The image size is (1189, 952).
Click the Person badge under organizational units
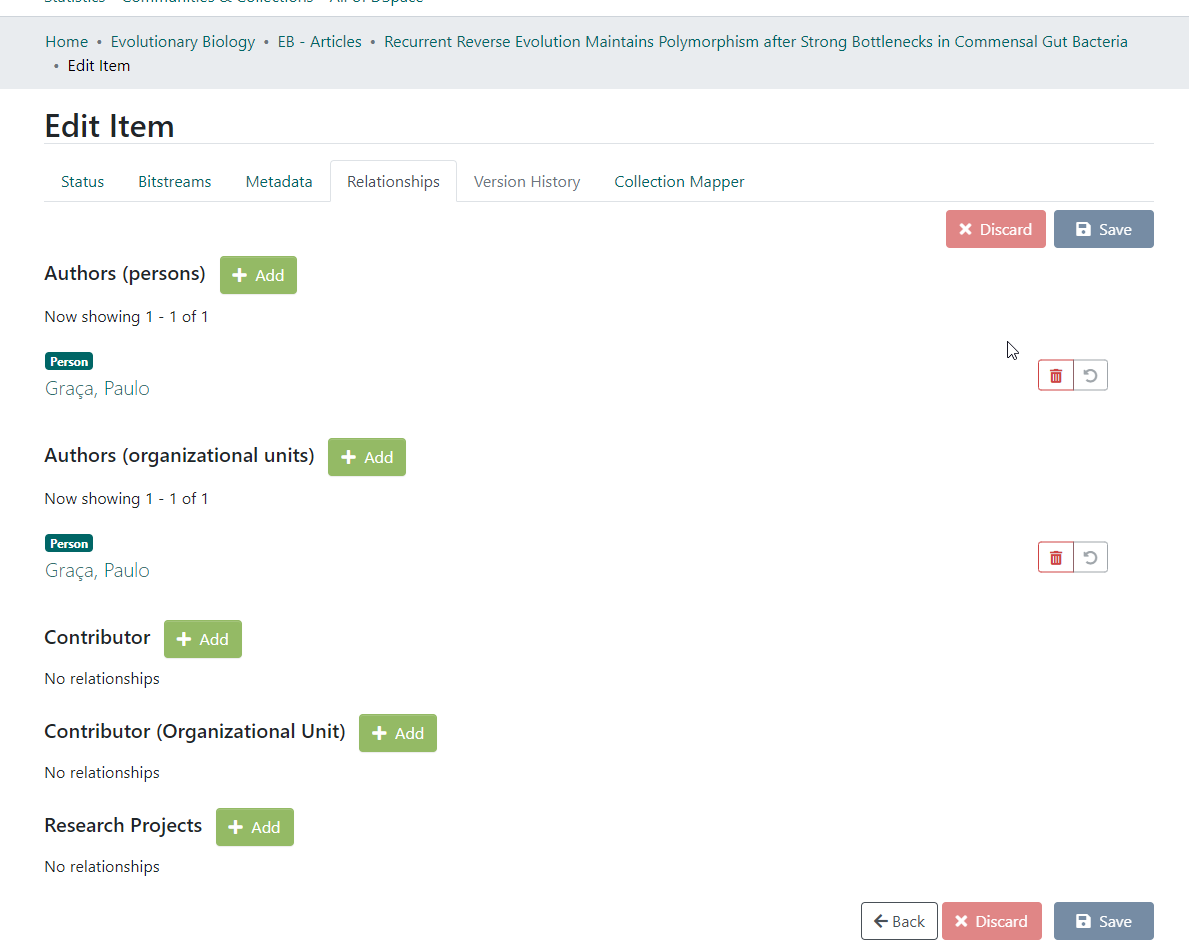point(69,544)
